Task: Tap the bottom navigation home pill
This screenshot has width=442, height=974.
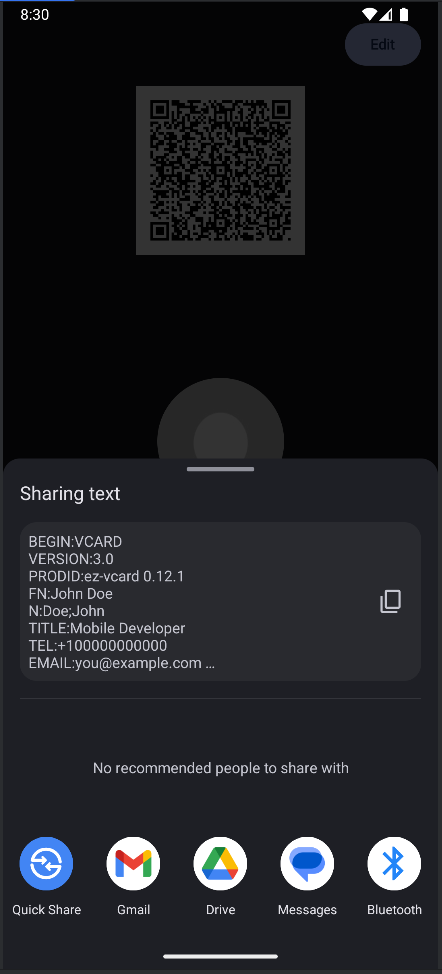Action: coord(220,957)
